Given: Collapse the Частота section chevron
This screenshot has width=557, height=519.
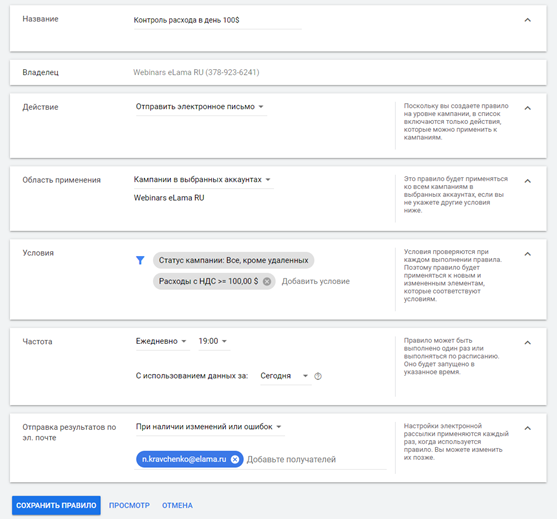Looking at the screenshot, I should pos(528,343).
